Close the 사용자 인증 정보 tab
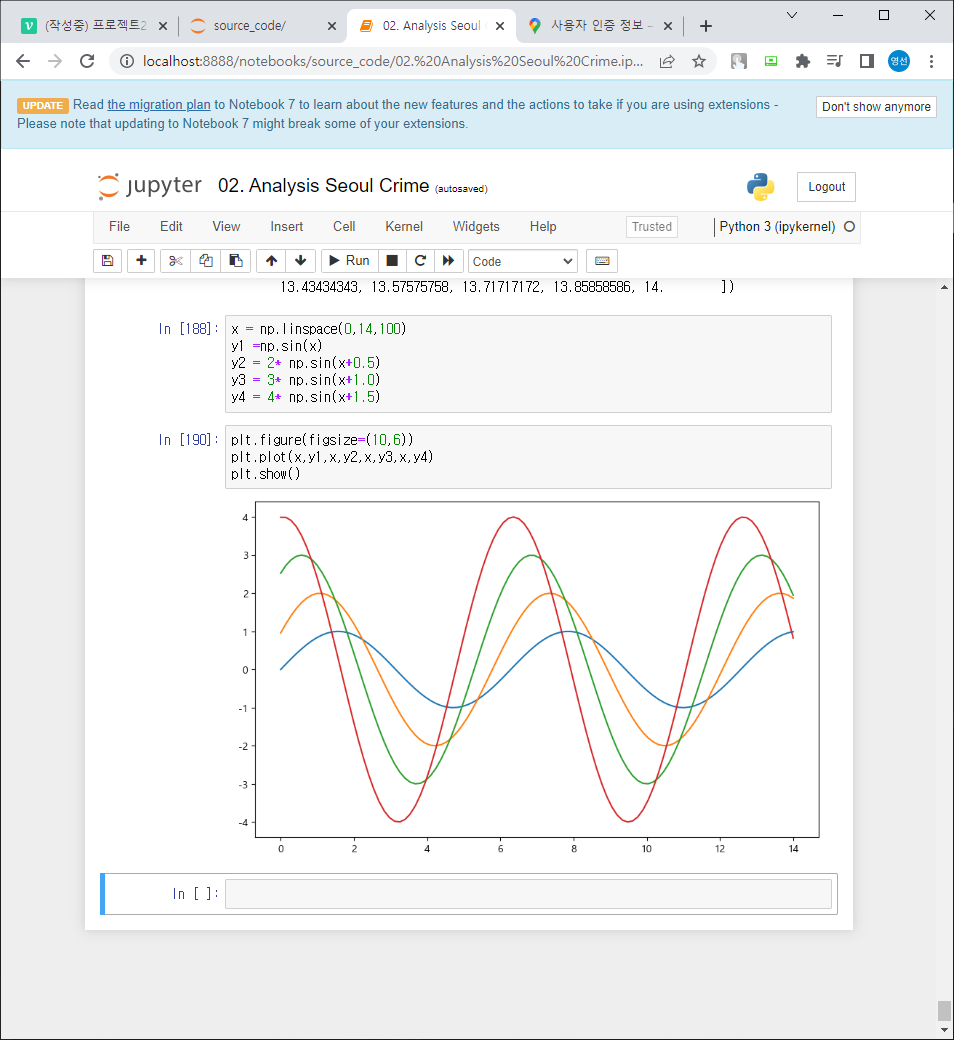This screenshot has width=954, height=1040. click(668, 26)
